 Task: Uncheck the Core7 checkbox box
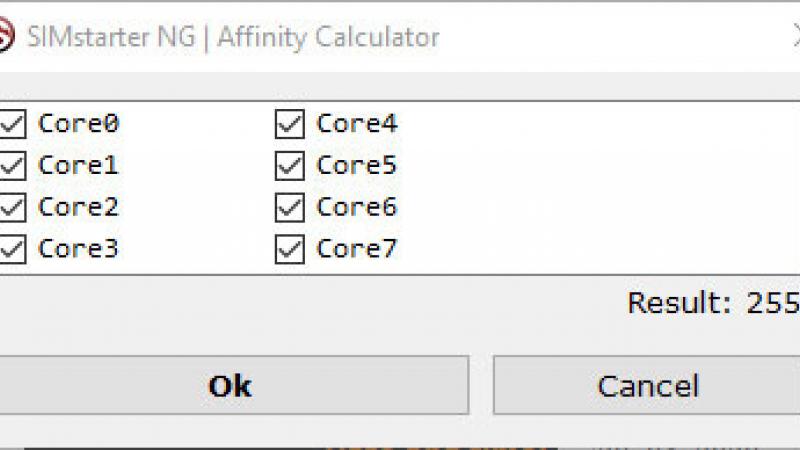pos(289,248)
